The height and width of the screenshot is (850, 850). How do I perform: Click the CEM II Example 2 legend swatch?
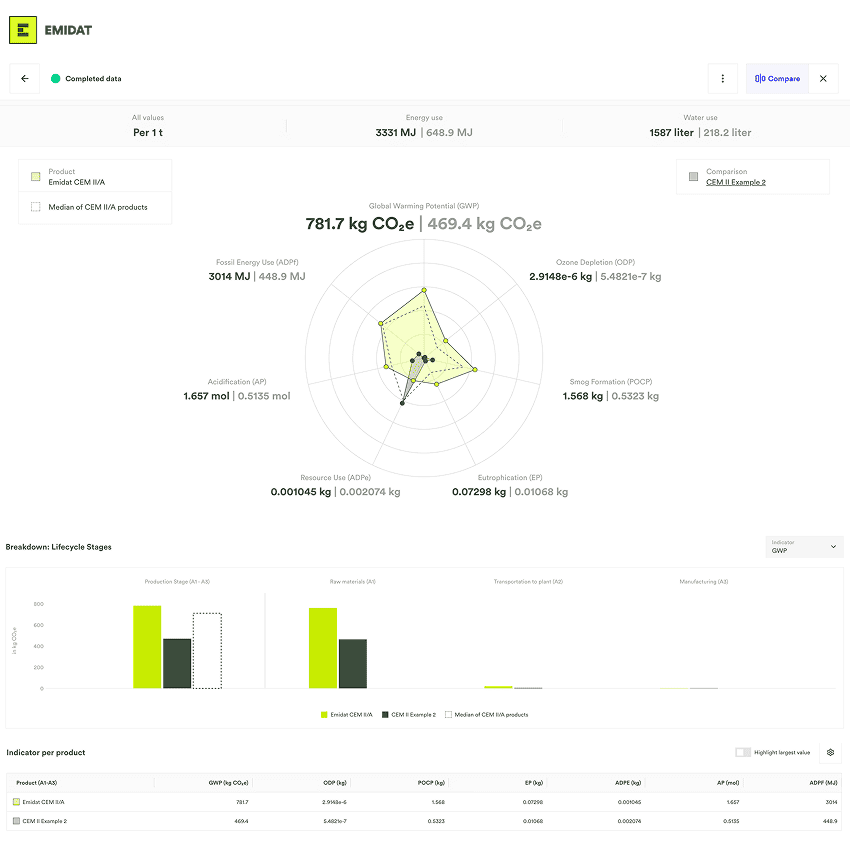click(x=385, y=714)
